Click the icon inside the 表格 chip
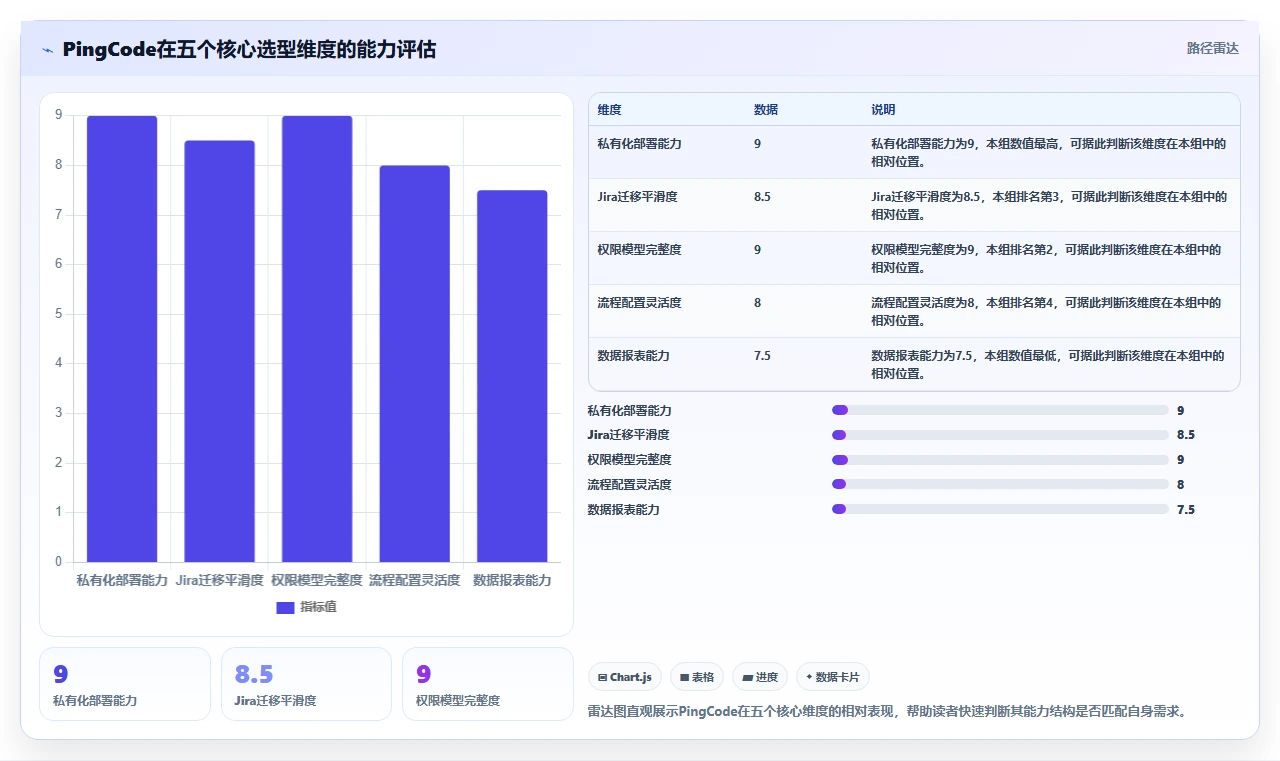The image size is (1280, 761). click(x=684, y=677)
